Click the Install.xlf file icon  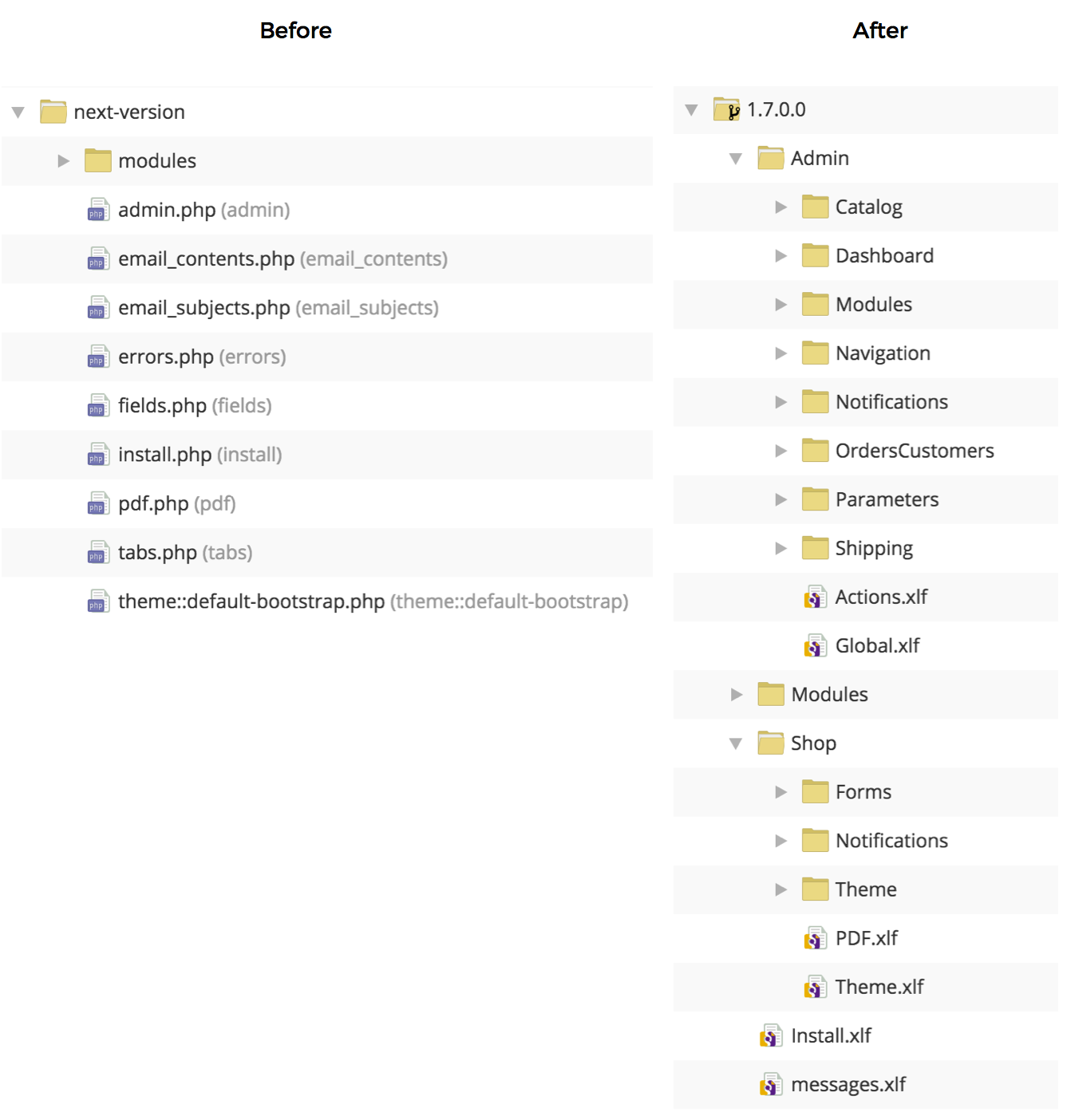tap(771, 1035)
